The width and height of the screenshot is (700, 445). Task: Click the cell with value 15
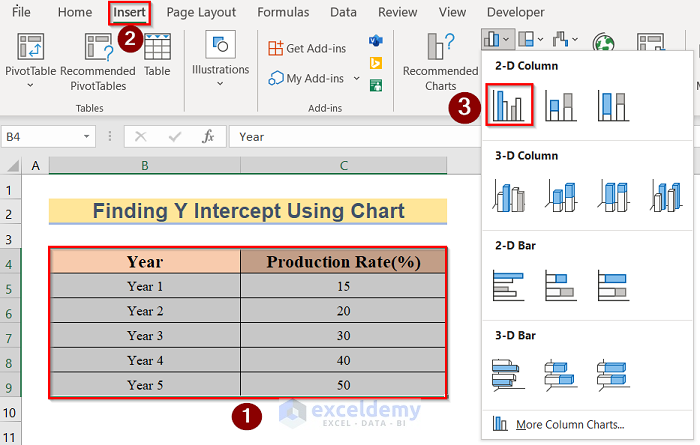[343, 286]
